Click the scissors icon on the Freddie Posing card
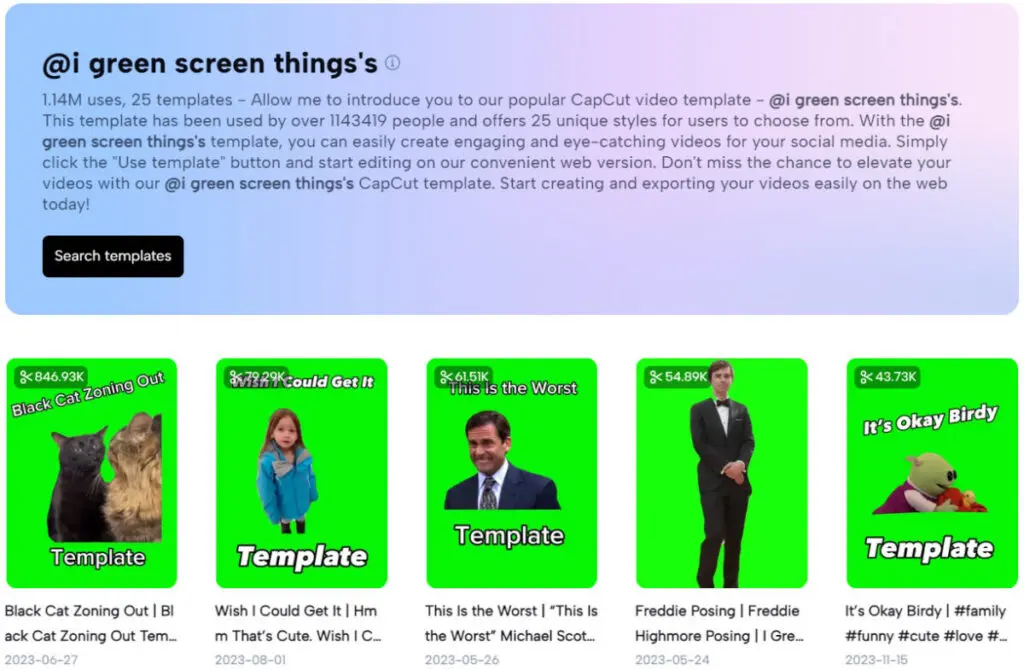 pyautogui.click(x=656, y=377)
